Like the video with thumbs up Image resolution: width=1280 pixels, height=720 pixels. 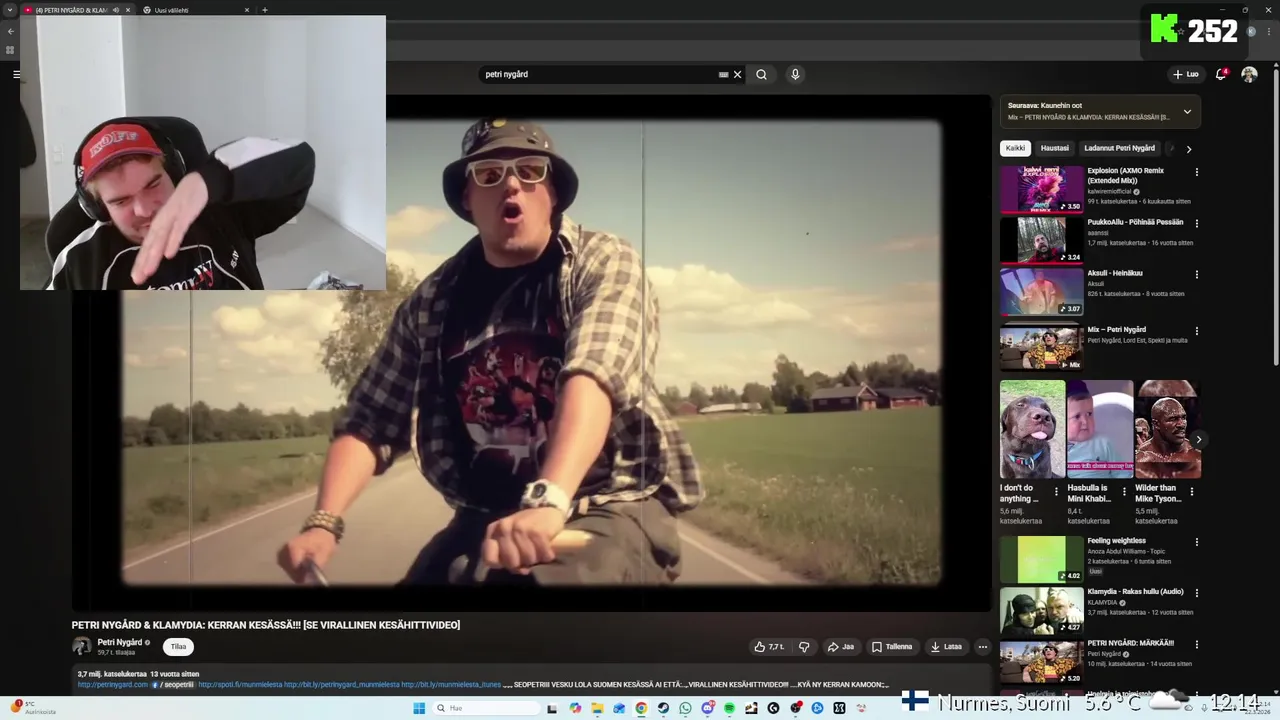[769, 647]
